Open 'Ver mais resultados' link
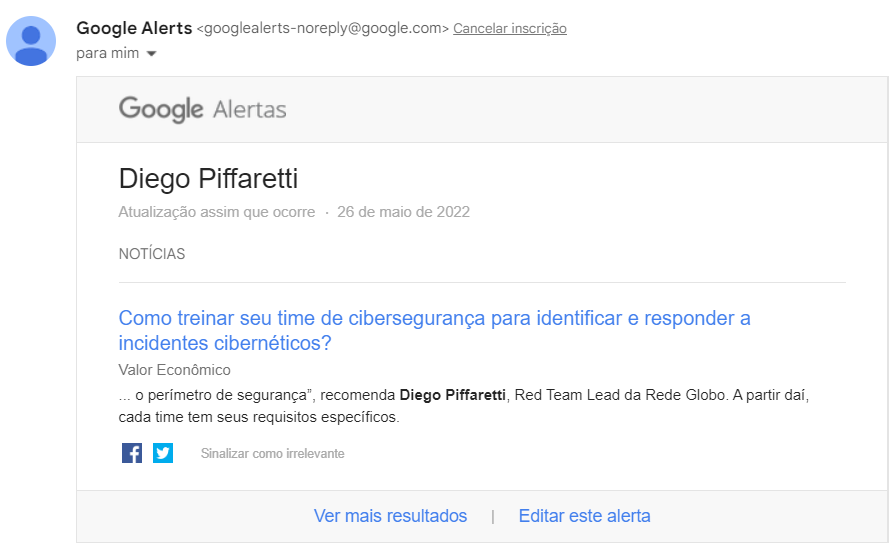The width and height of the screenshot is (896, 547). tap(390, 516)
